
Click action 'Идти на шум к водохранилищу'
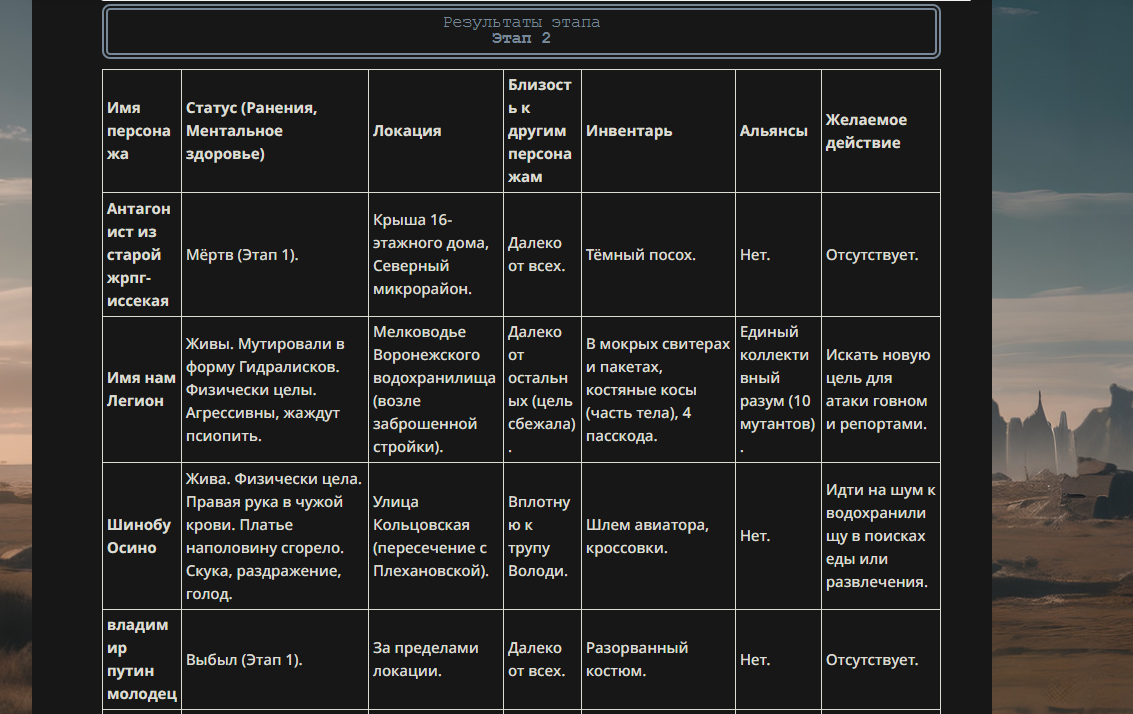881,536
